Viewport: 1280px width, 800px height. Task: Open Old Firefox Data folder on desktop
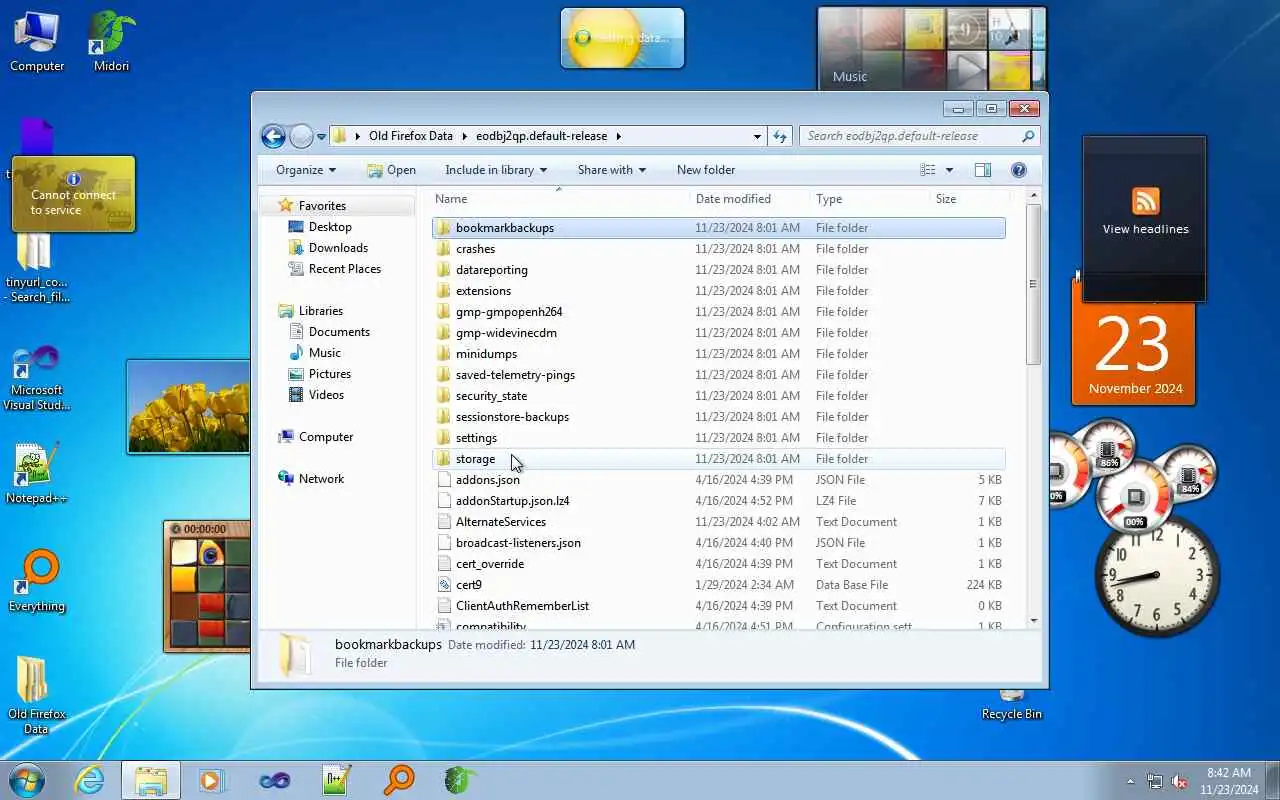[x=37, y=695]
